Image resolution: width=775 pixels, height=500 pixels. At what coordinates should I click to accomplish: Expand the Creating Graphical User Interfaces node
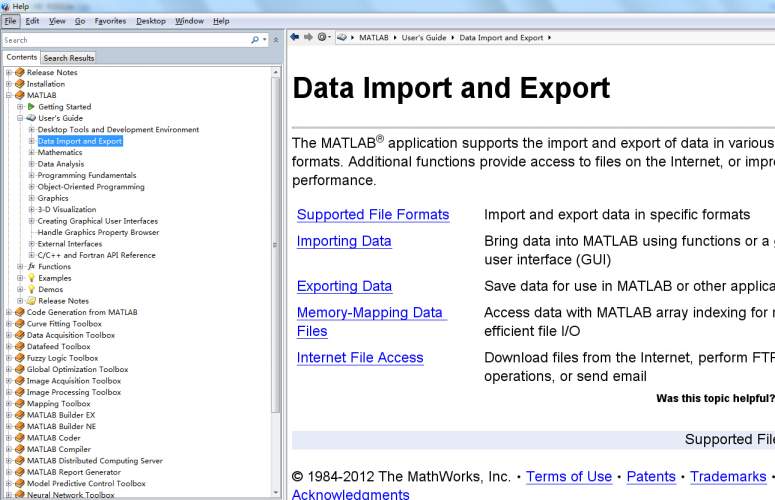pos(31,221)
